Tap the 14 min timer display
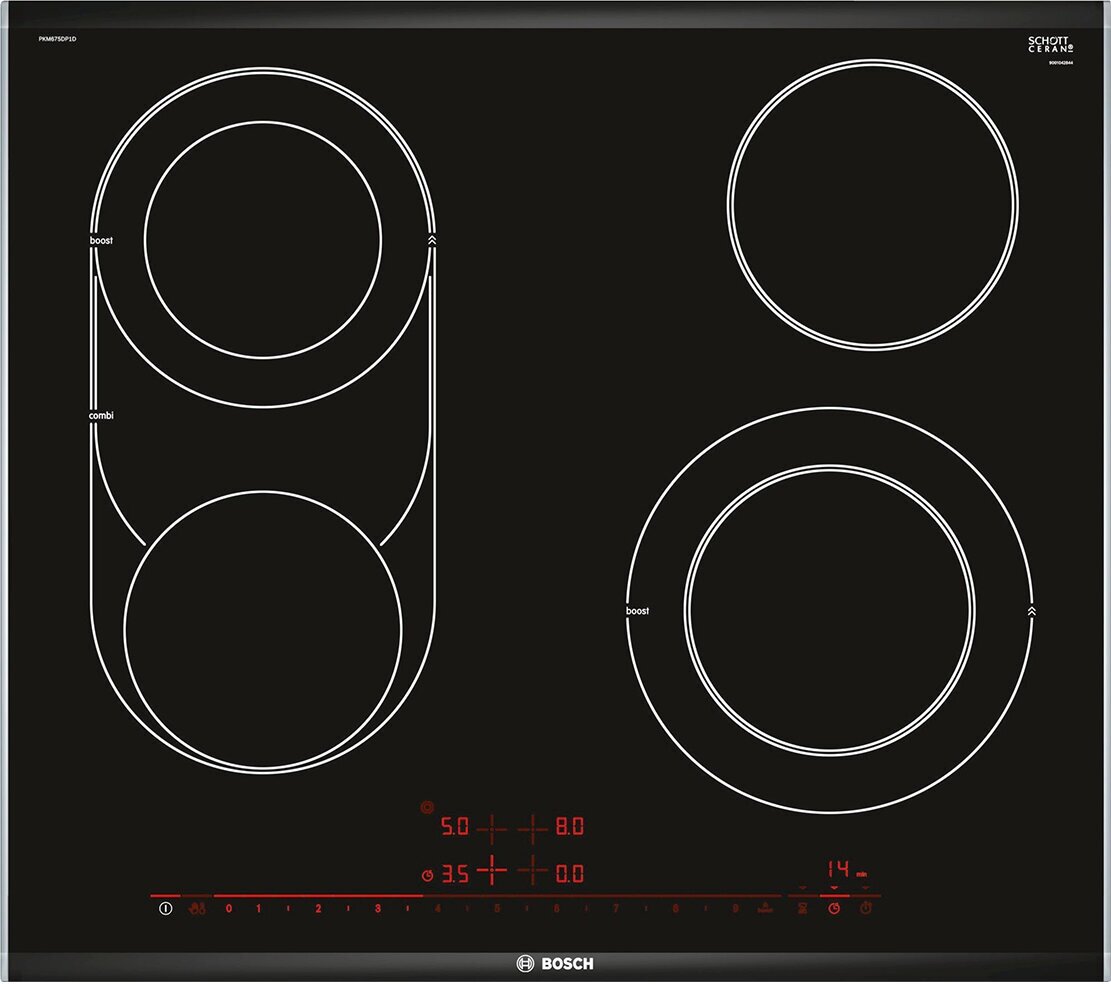 click(839, 868)
